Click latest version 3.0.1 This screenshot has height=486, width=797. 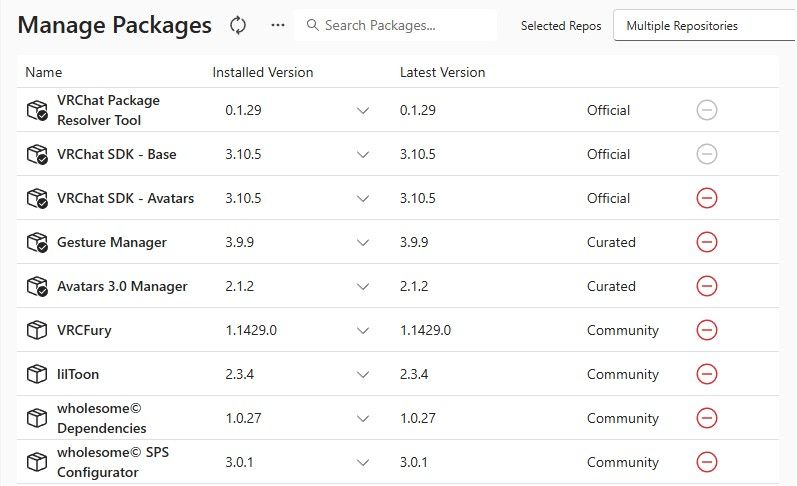click(414, 462)
